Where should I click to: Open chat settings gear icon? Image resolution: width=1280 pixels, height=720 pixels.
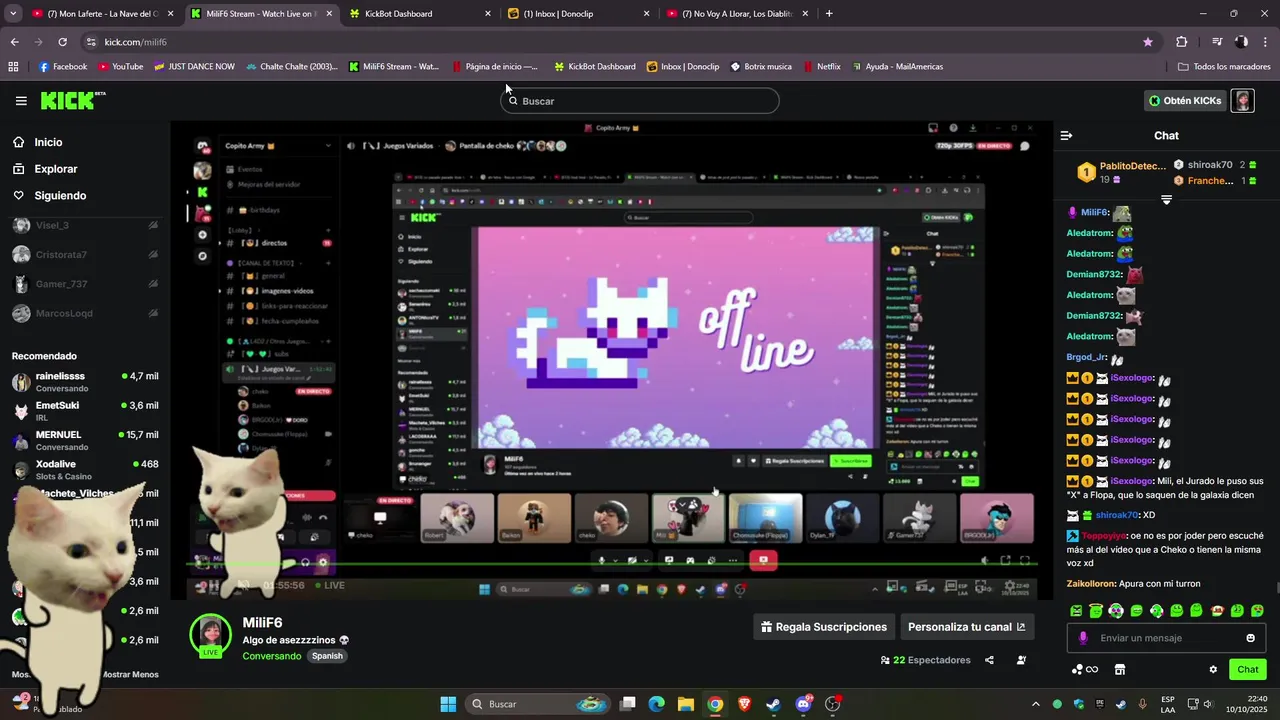[1213, 670]
